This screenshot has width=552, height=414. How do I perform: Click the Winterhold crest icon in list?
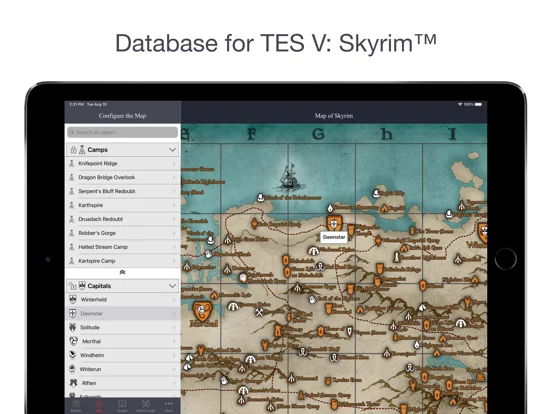[73, 300]
